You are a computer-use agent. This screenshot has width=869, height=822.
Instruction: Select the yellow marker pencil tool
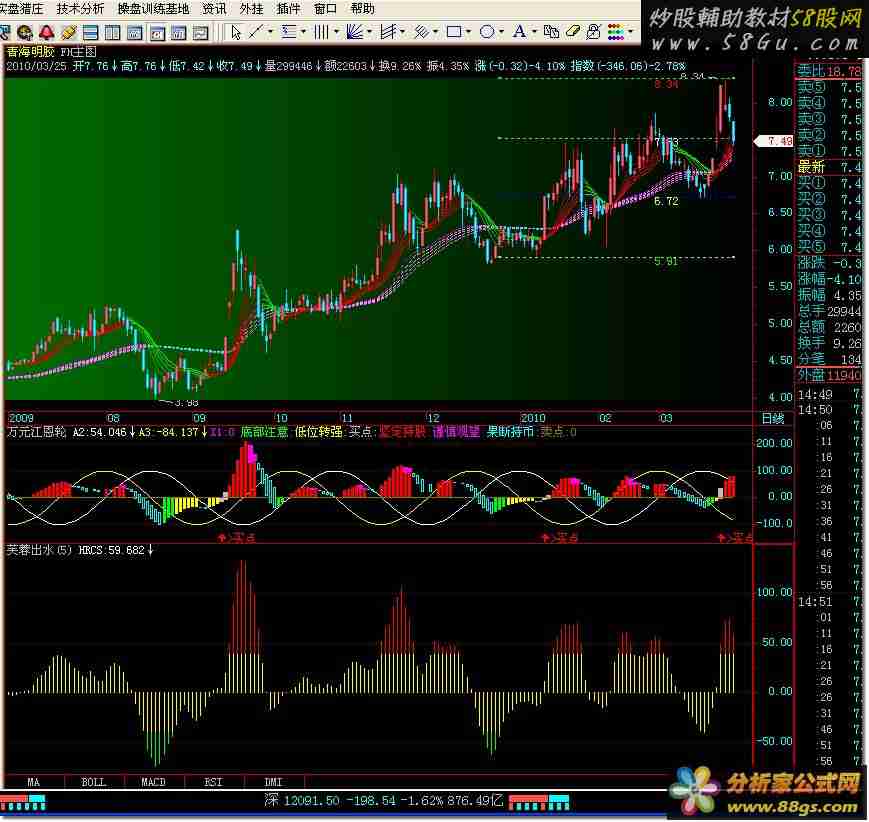click(x=69, y=32)
